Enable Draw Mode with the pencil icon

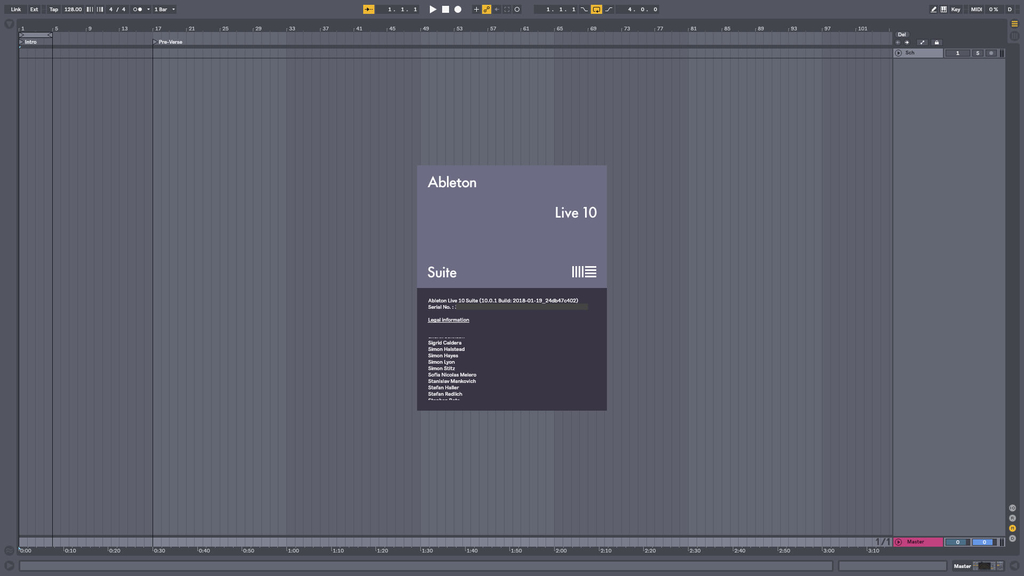[x=933, y=8]
